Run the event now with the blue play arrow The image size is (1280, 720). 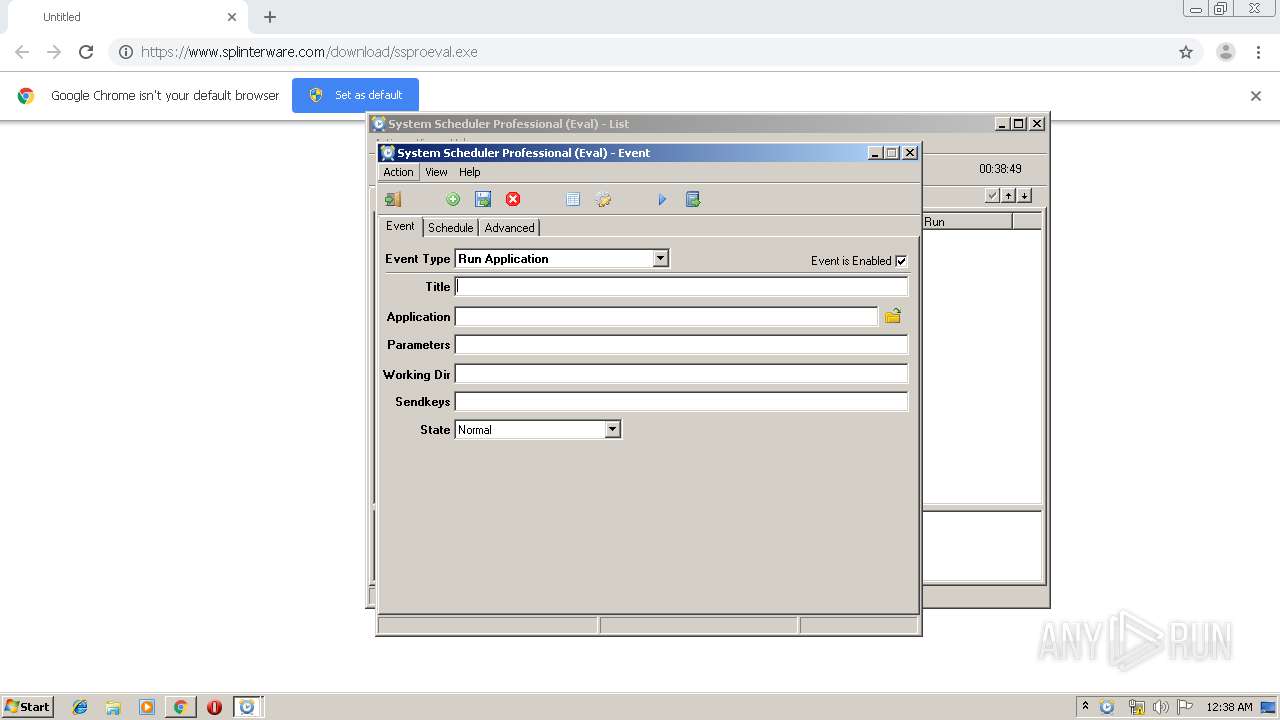click(662, 199)
